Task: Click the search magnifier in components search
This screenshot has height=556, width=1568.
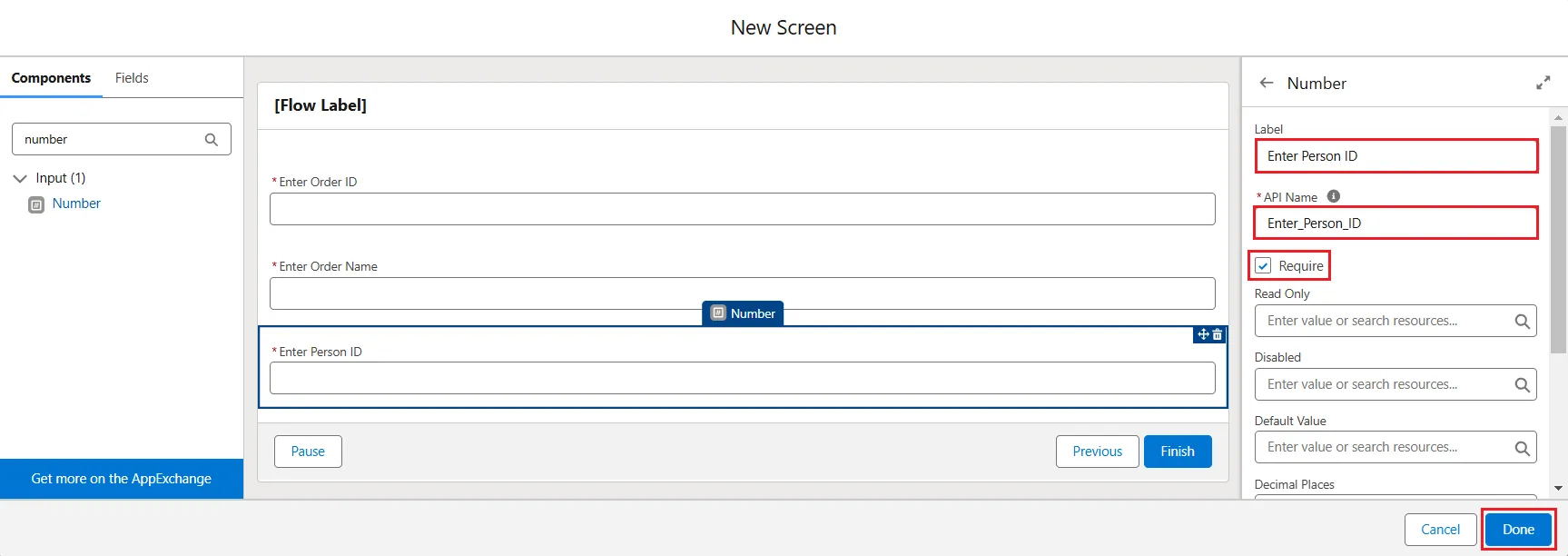Action: (212, 140)
